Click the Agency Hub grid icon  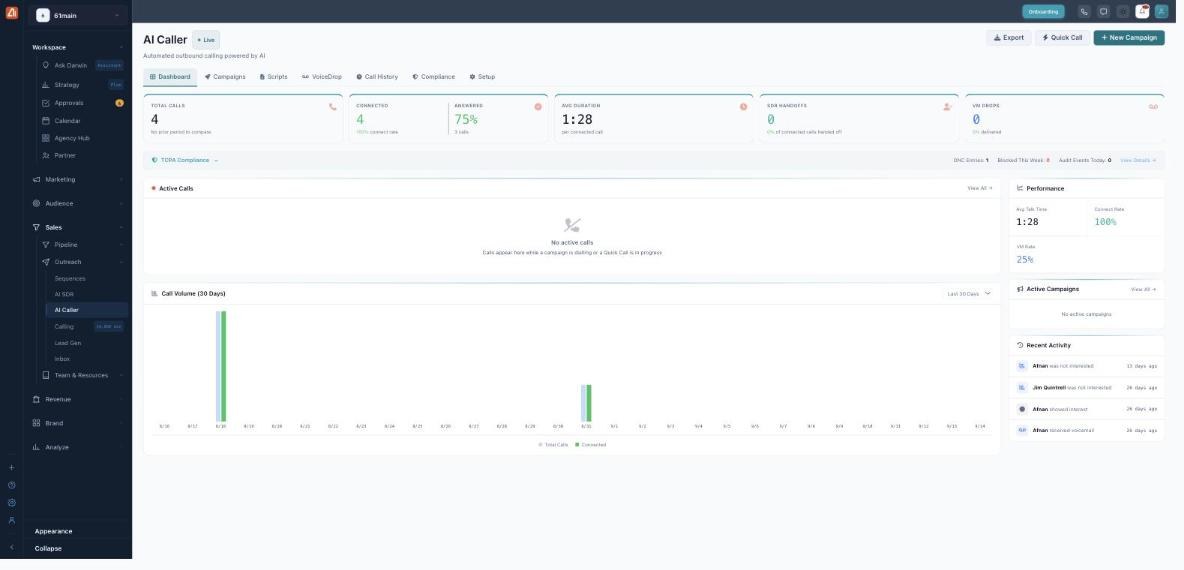tap(46, 138)
